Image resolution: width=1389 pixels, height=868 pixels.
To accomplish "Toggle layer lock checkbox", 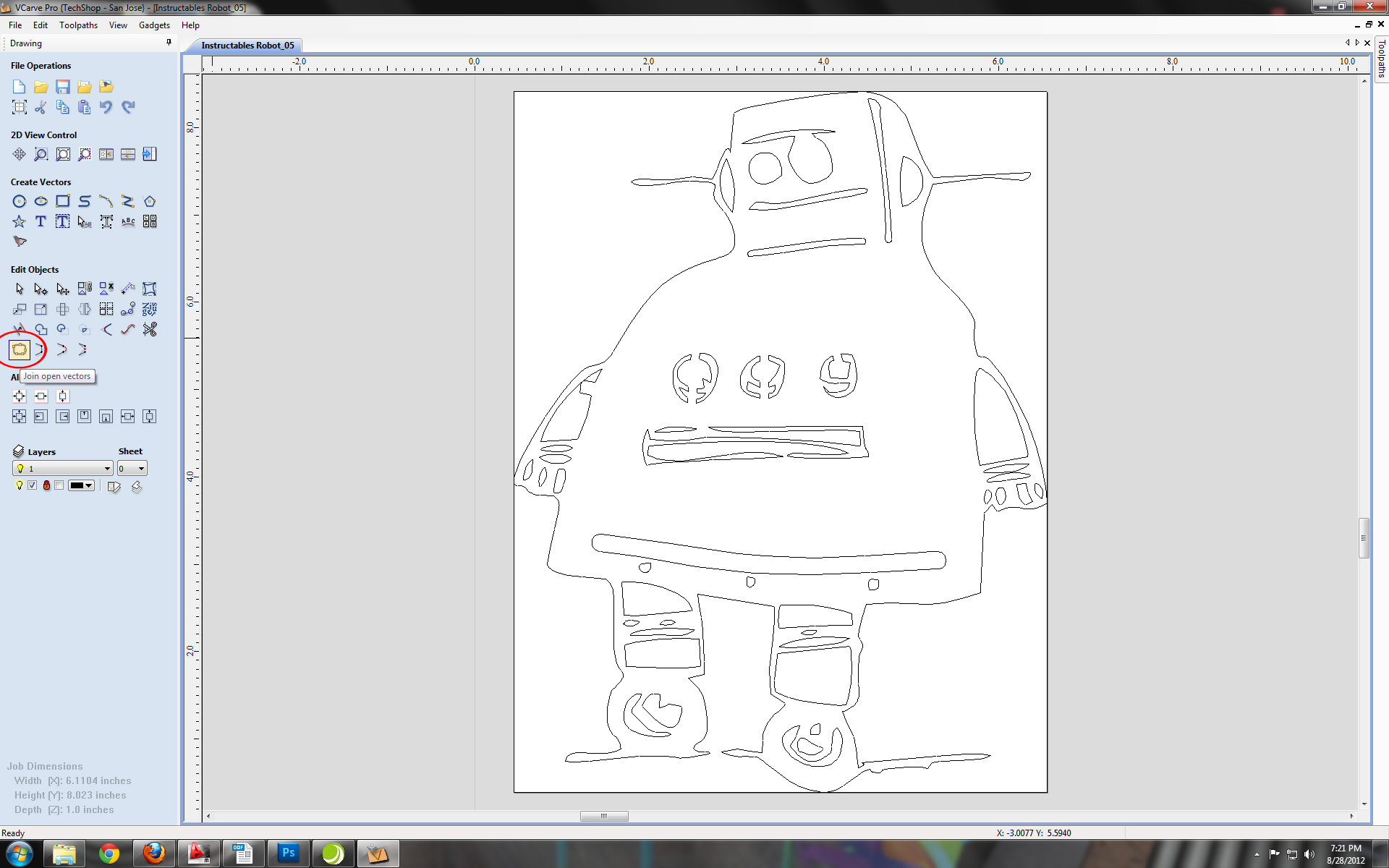I will pyautogui.click(x=59, y=485).
